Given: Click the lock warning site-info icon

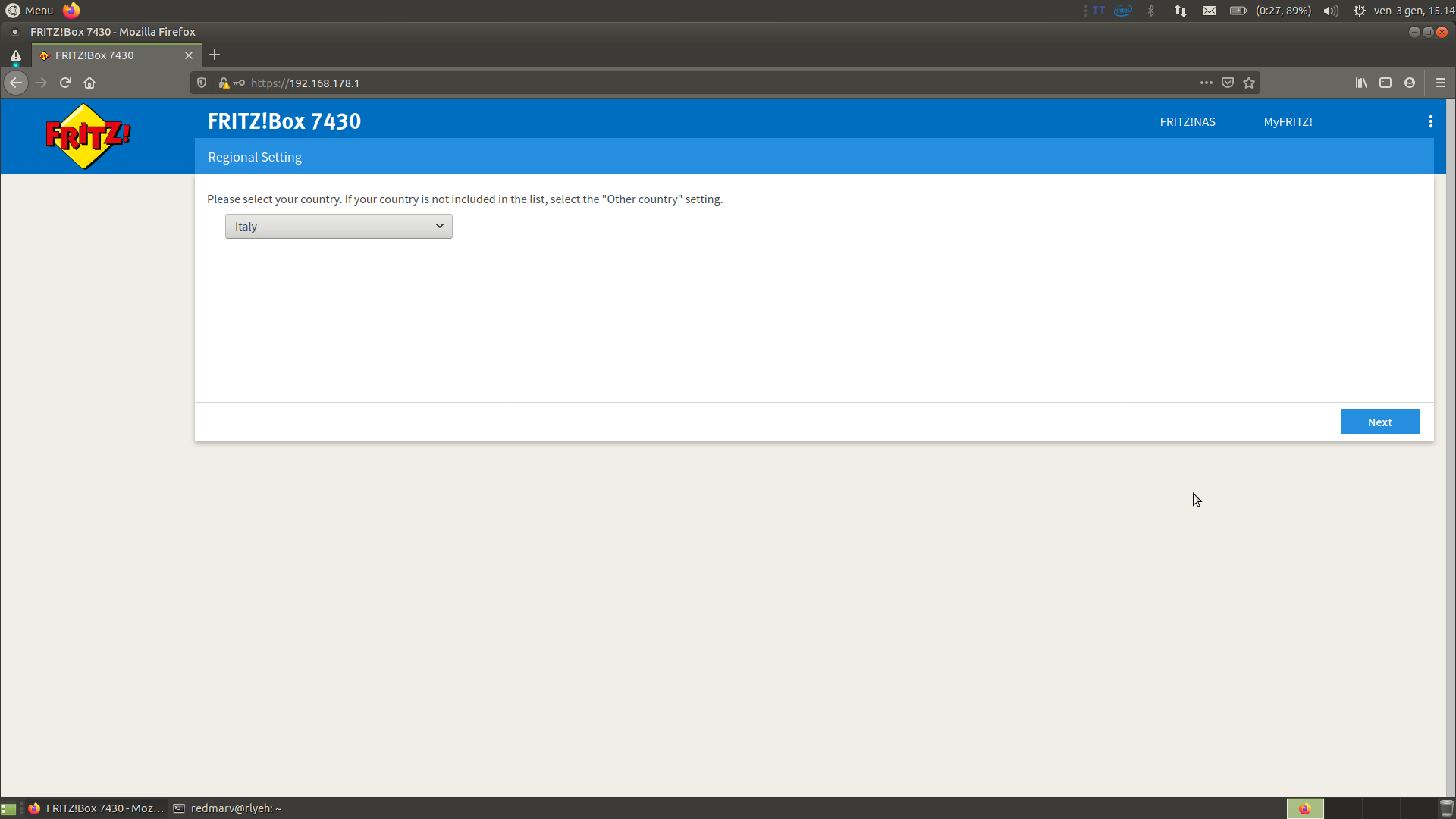Looking at the screenshot, I should tap(224, 83).
